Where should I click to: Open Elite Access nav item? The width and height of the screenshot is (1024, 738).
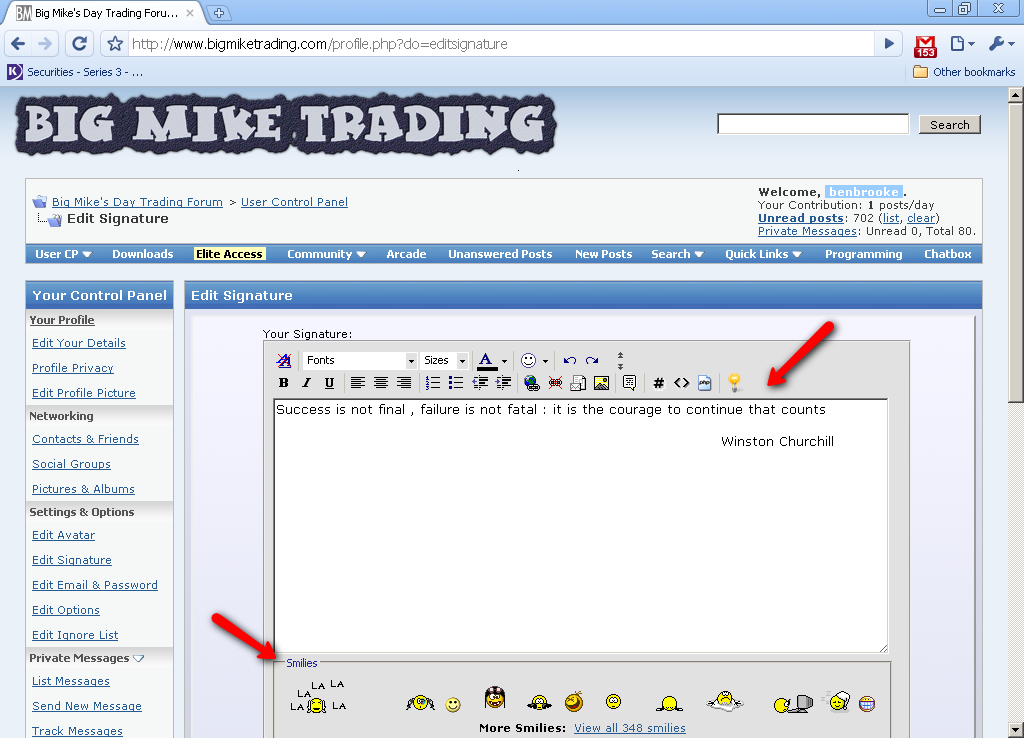tap(229, 254)
